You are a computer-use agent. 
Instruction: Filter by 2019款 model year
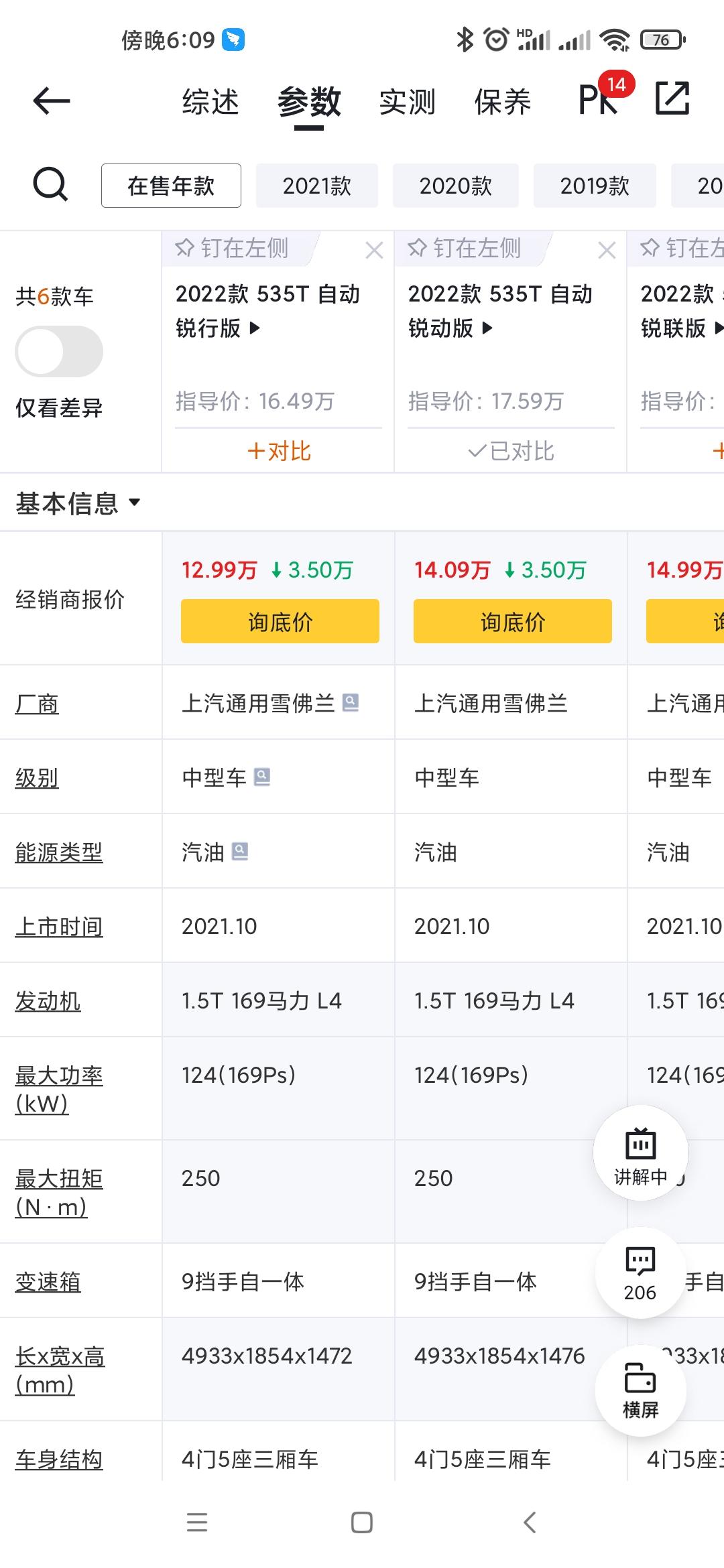[595, 186]
